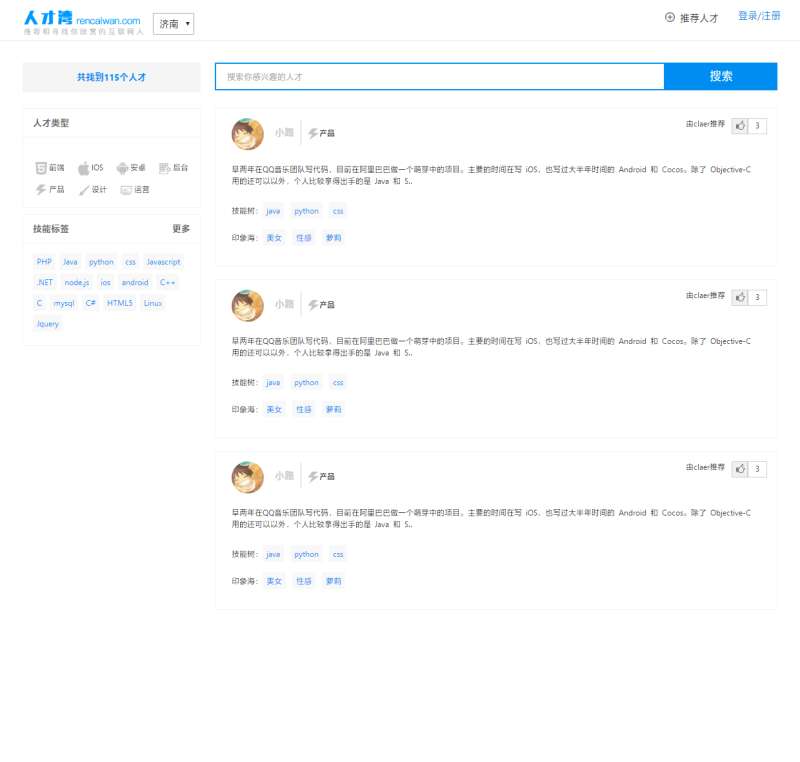Open the 登录/注册 login link

tap(759, 16)
